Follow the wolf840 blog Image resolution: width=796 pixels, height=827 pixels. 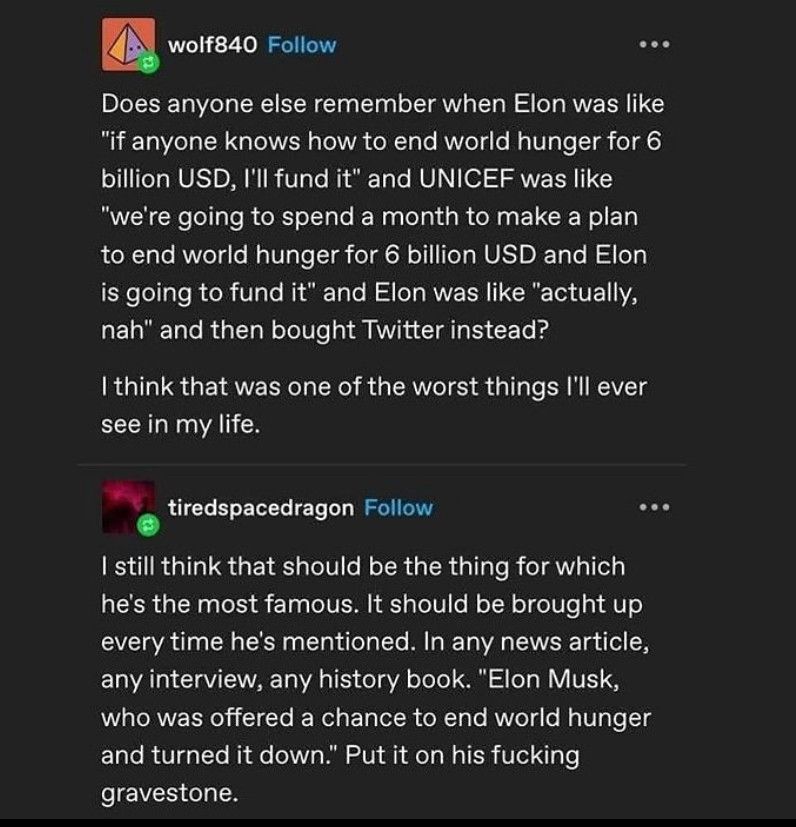click(302, 45)
